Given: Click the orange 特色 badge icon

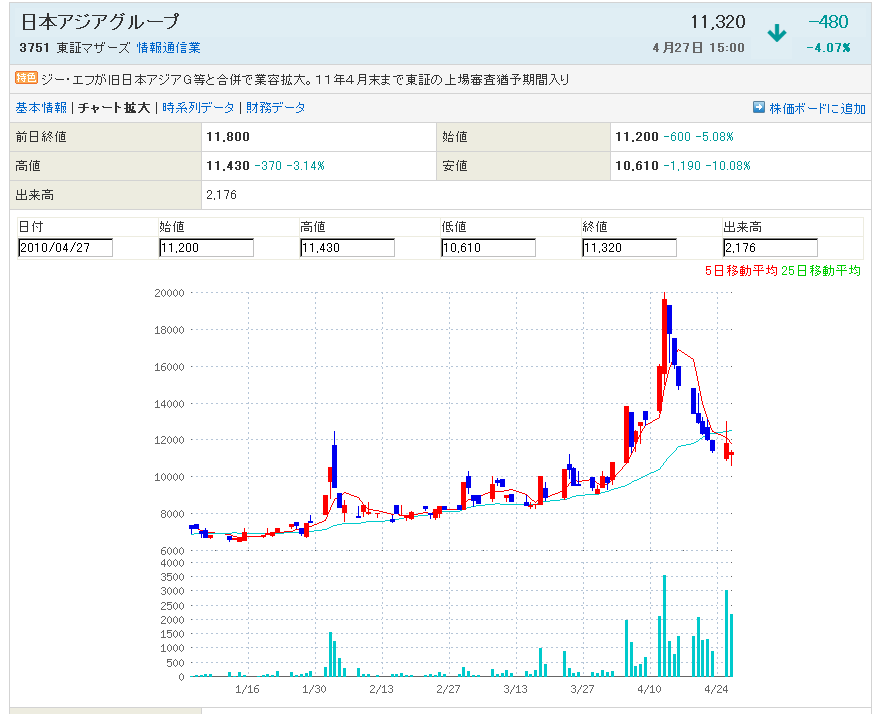Looking at the screenshot, I should pos(26,78).
